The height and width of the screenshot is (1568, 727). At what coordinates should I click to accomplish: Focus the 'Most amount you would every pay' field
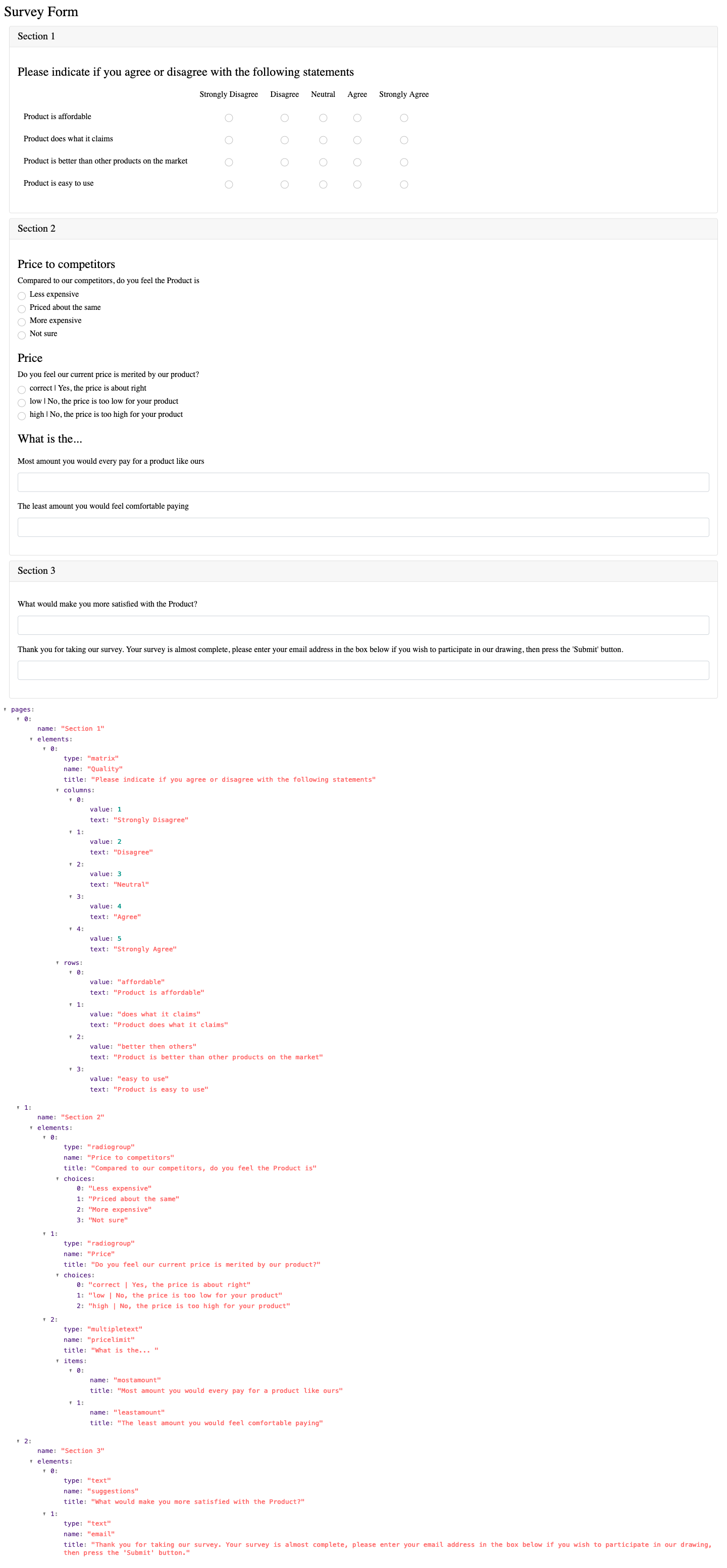(x=363, y=482)
